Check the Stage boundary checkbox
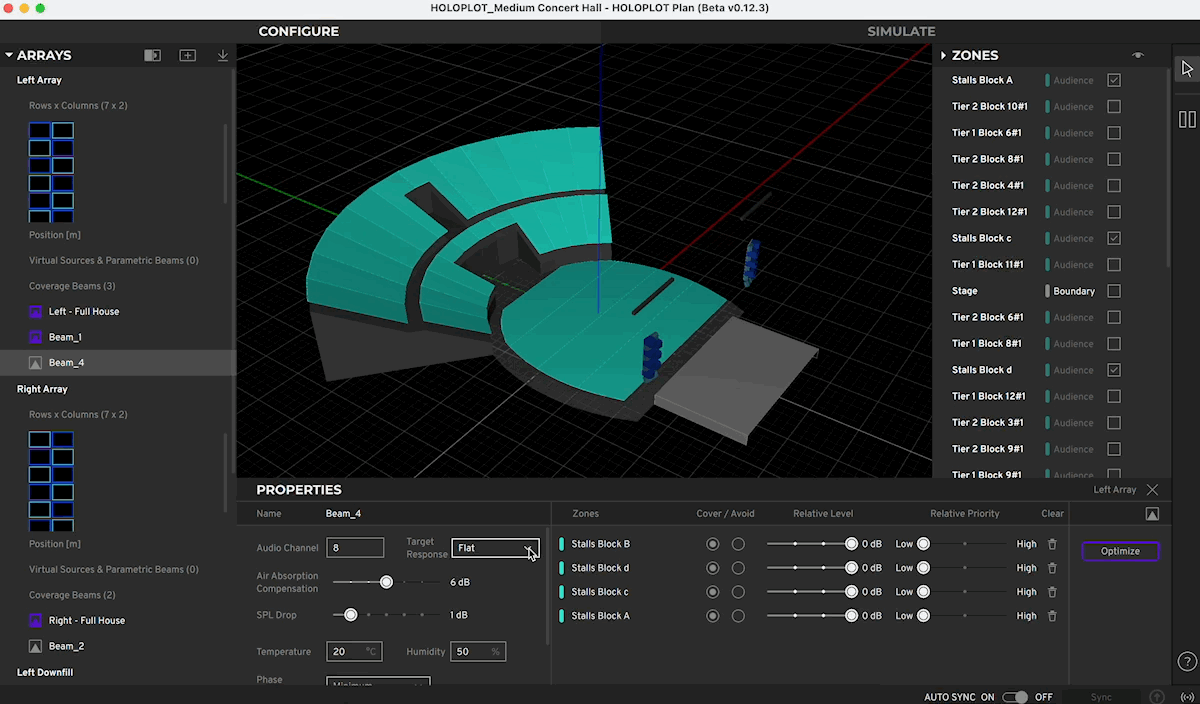1200x704 pixels. (1114, 291)
